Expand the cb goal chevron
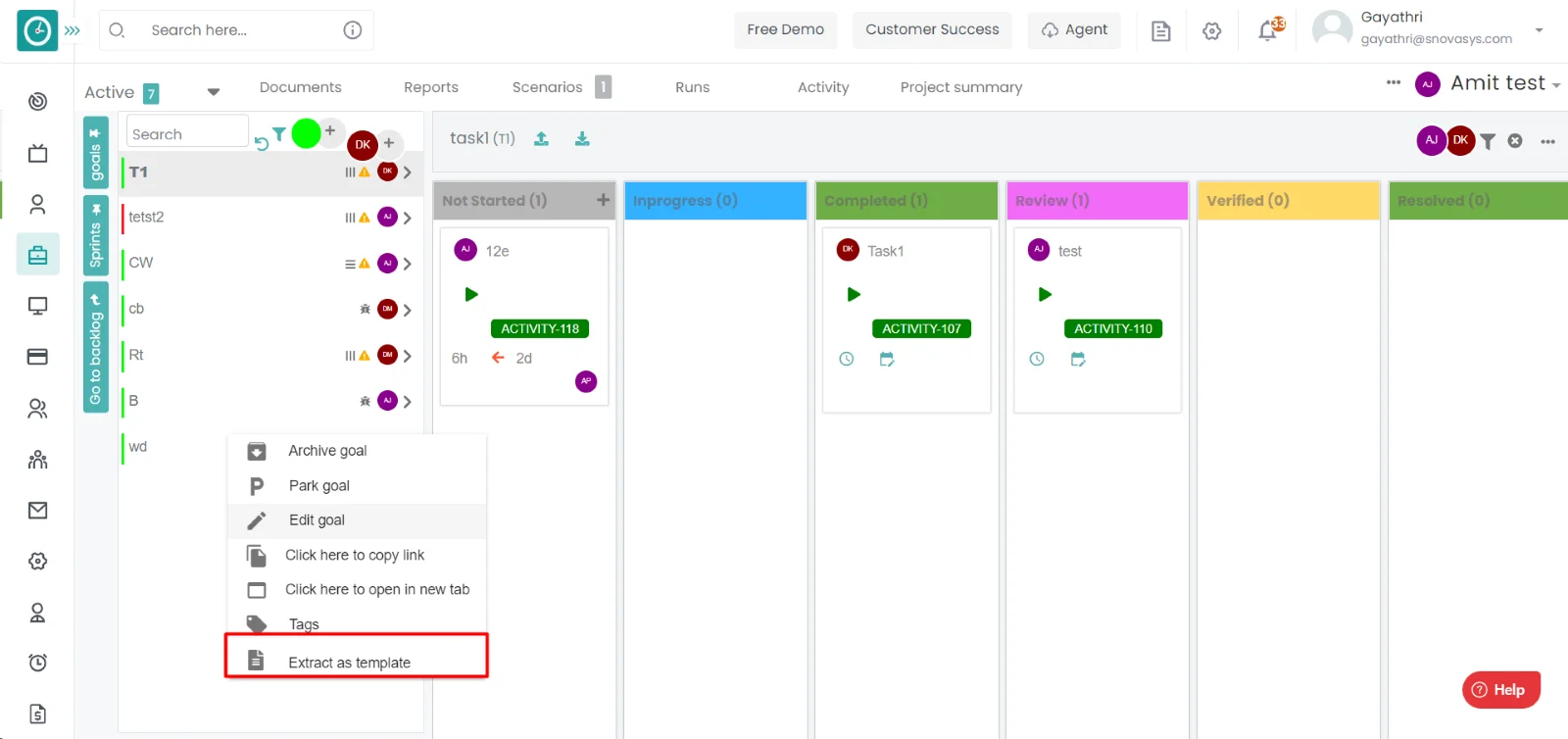The height and width of the screenshot is (739, 1568). pyautogui.click(x=407, y=310)
